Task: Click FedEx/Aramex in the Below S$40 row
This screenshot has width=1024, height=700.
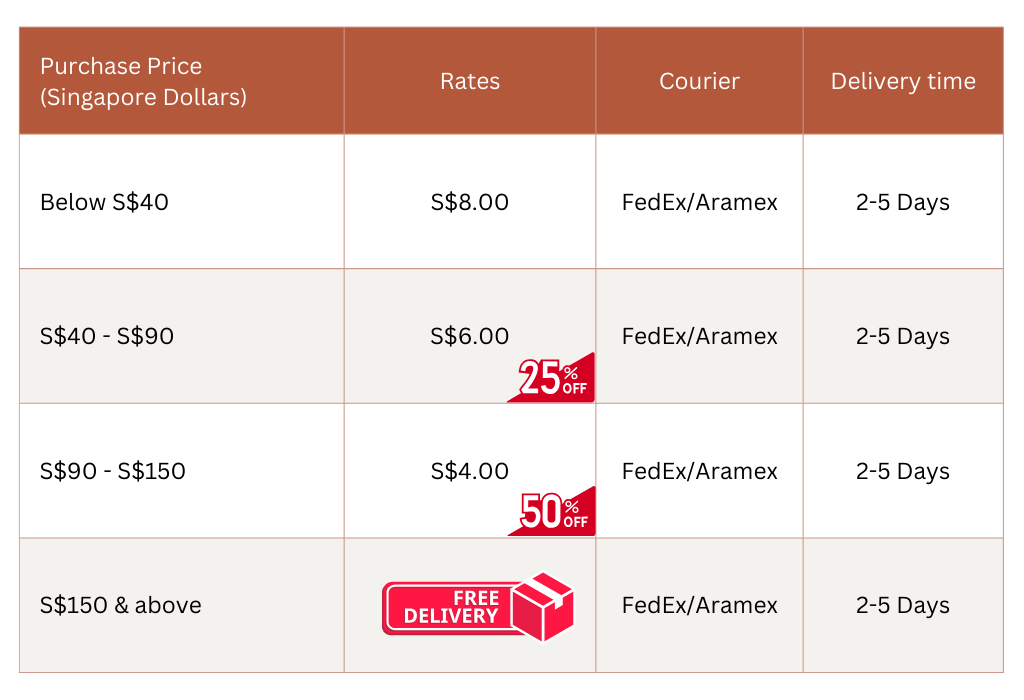Action: tap(700, 202)
